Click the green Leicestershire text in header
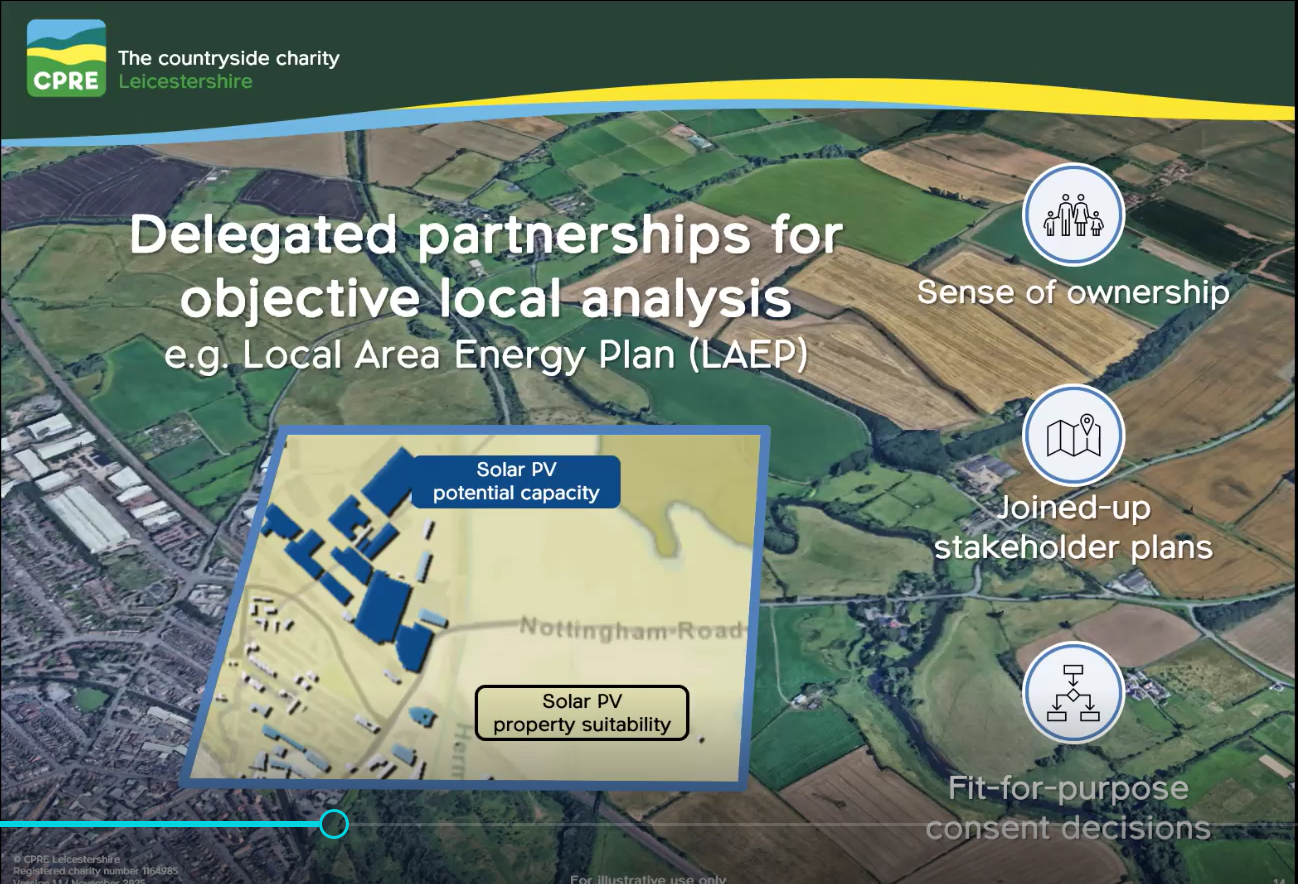 (185, 81)
